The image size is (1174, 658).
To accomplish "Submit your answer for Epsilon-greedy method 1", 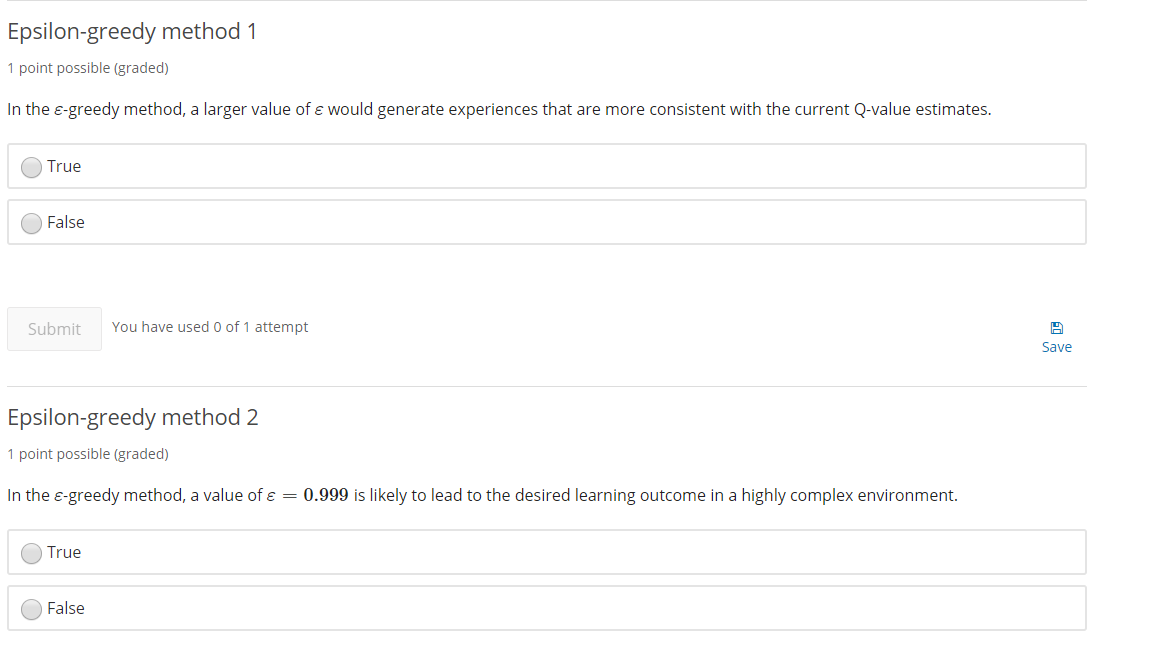I will (54, 328).
